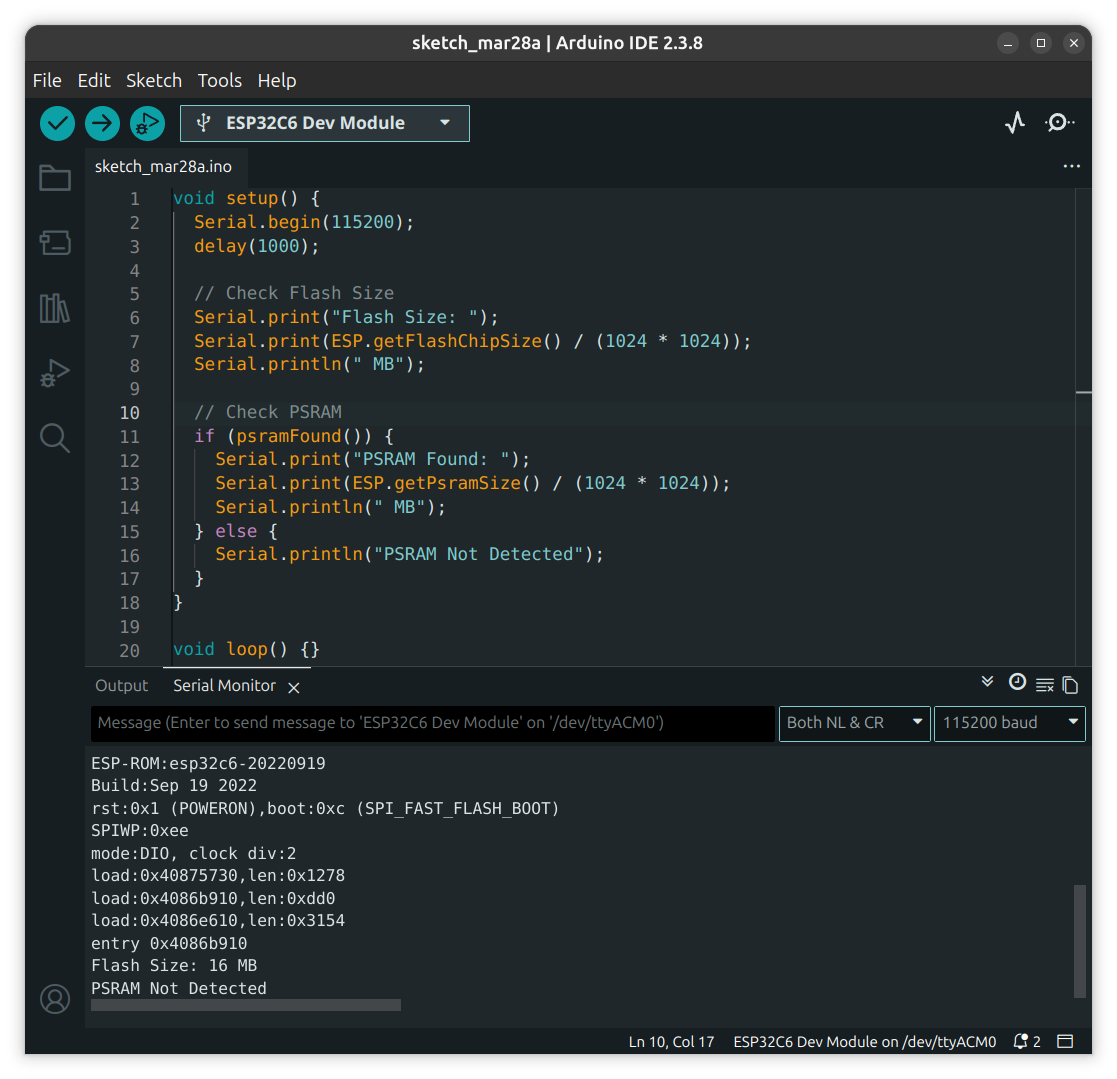The width and height of the screenshot is (1117, 1079).
Task: Click the Serial Monitor message input field
Action: (x=432, y=722)
